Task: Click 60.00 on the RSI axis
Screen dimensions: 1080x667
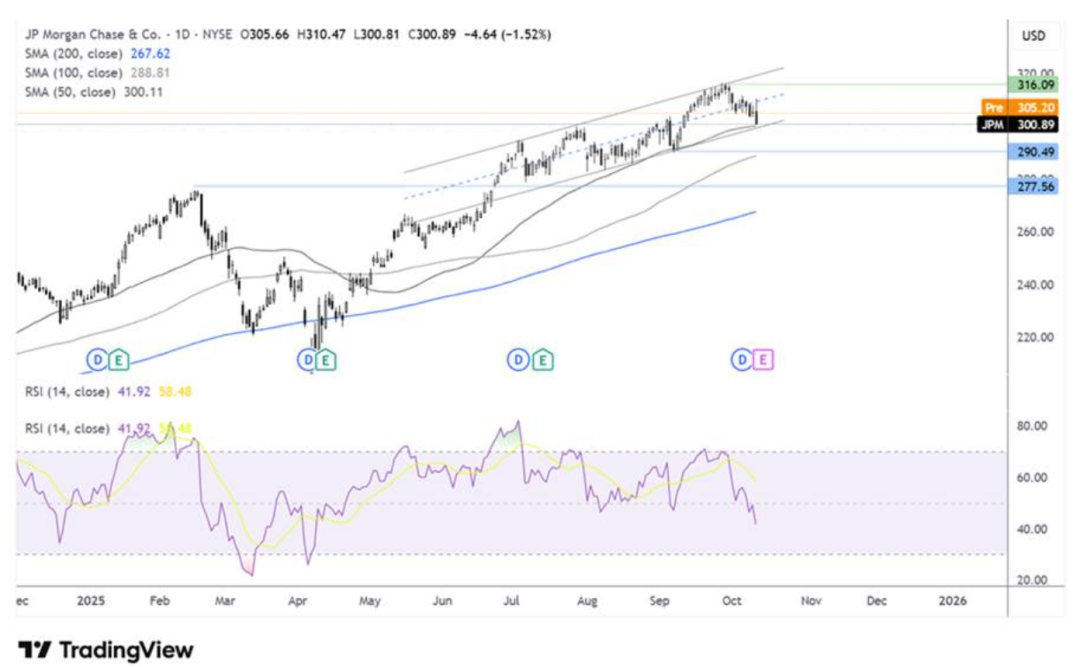Action: [1032, 478]
